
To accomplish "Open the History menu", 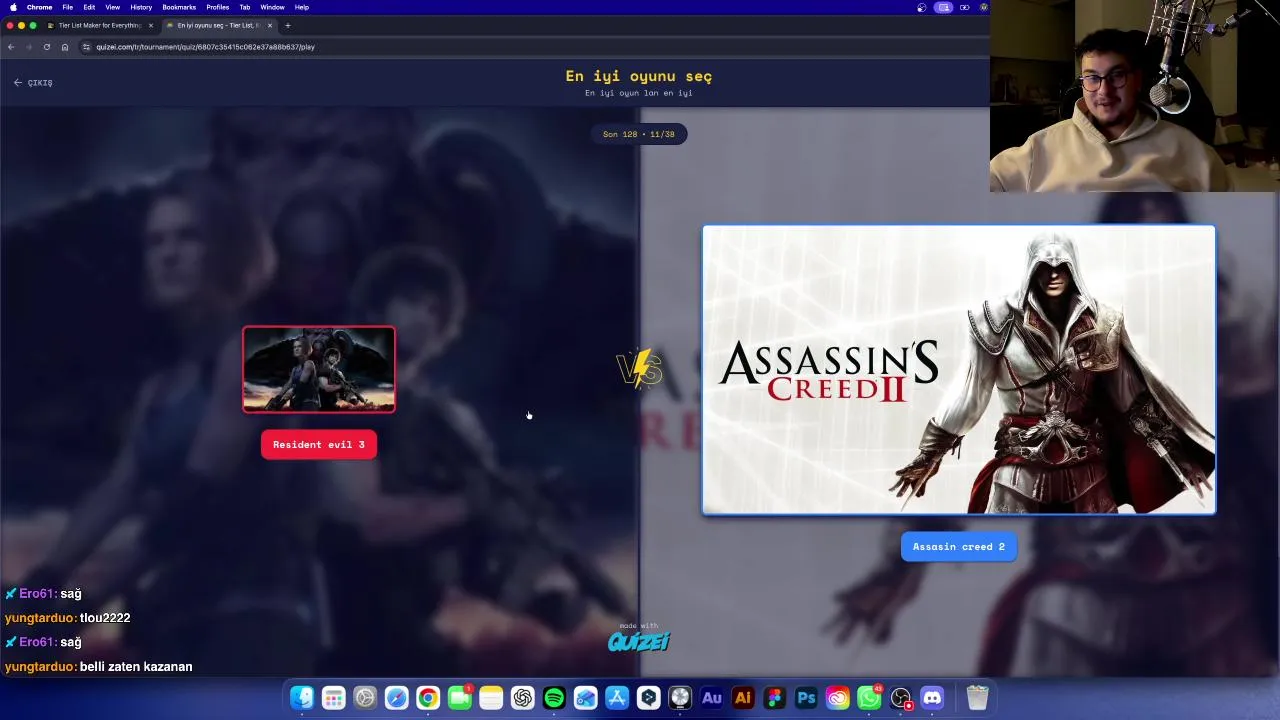I will [x=141, y=7].
